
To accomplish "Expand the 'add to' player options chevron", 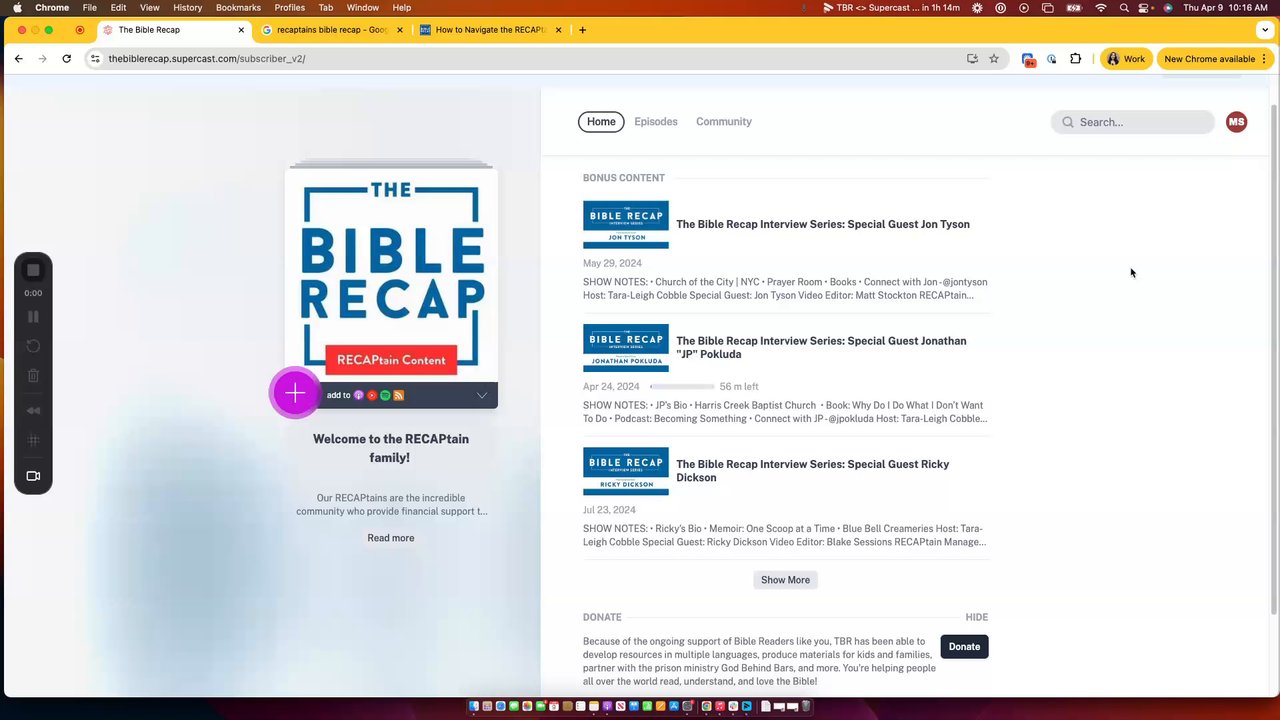I will point(481,395).
